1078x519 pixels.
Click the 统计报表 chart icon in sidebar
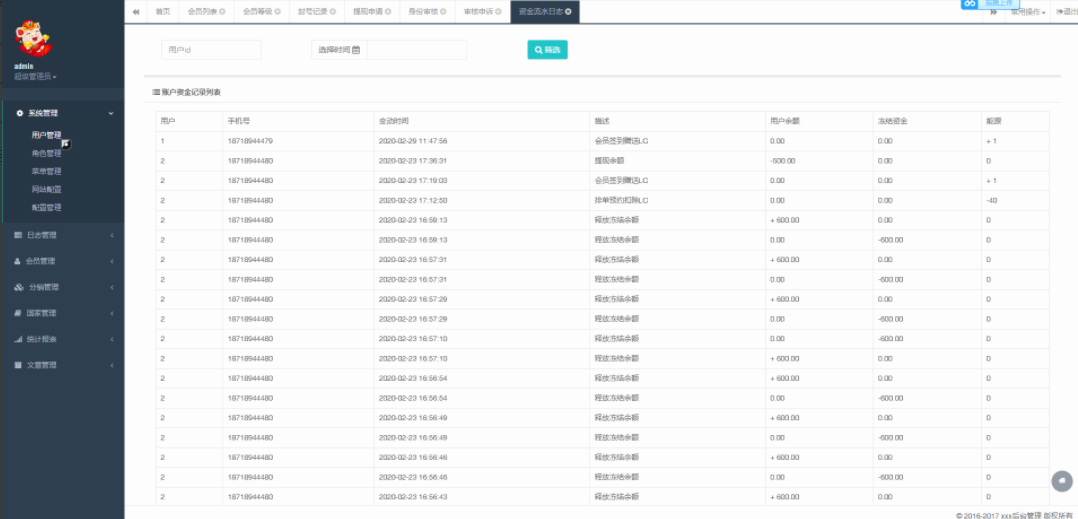18,339
